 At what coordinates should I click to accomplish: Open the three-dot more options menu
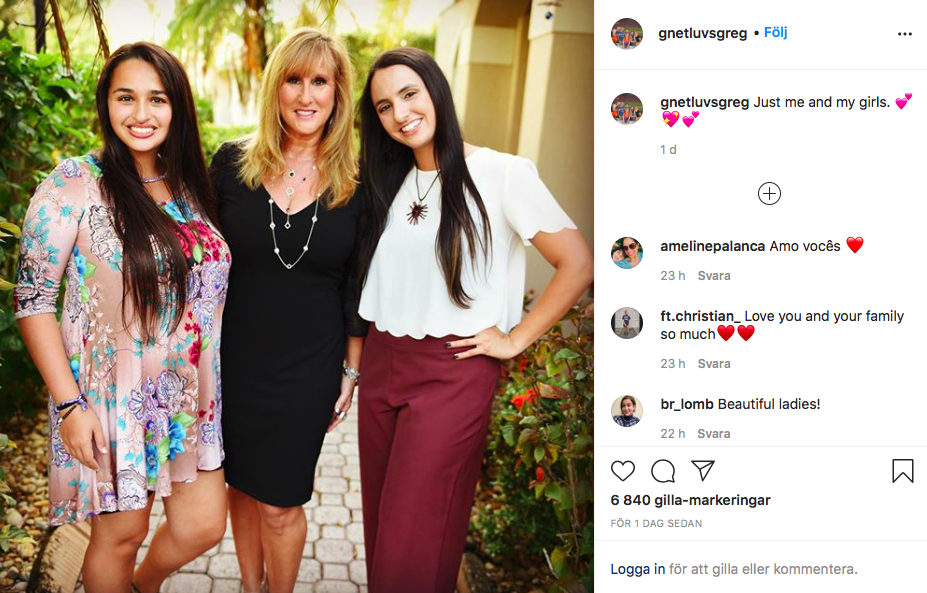click(x=905, y=34)
